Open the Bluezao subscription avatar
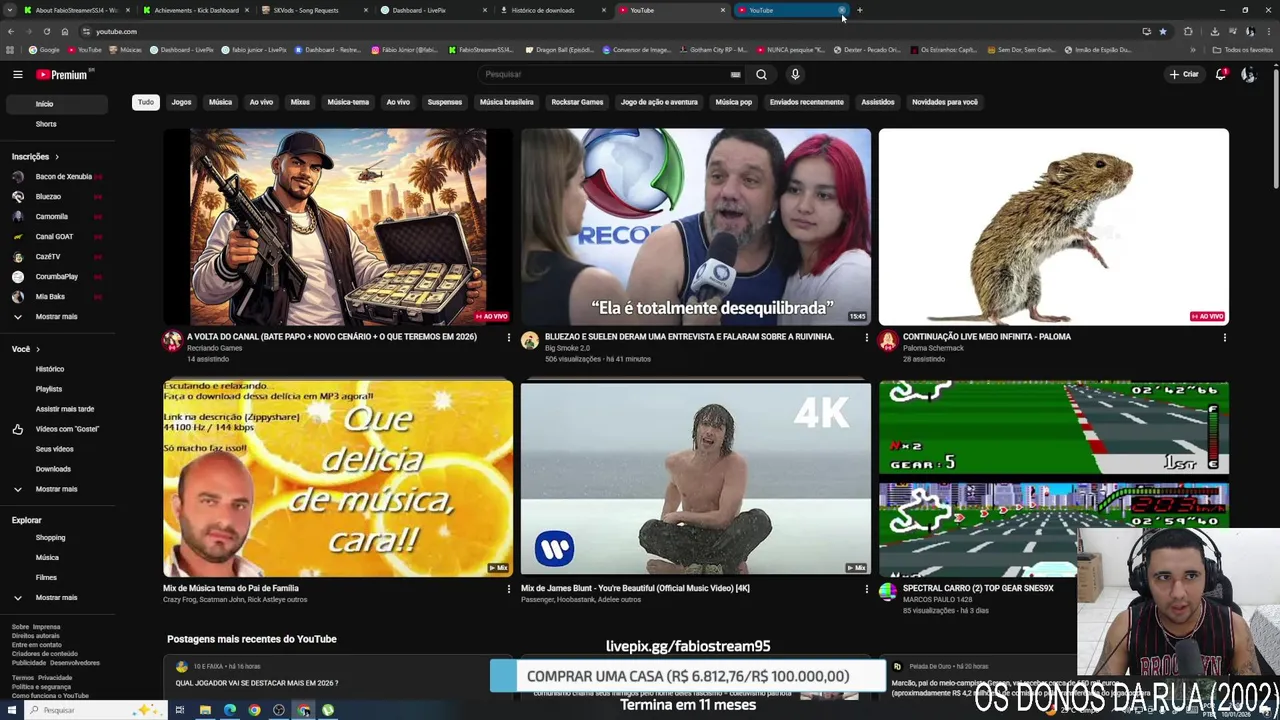This screenshot has width=1280, height=720. (x=18, y=196)
